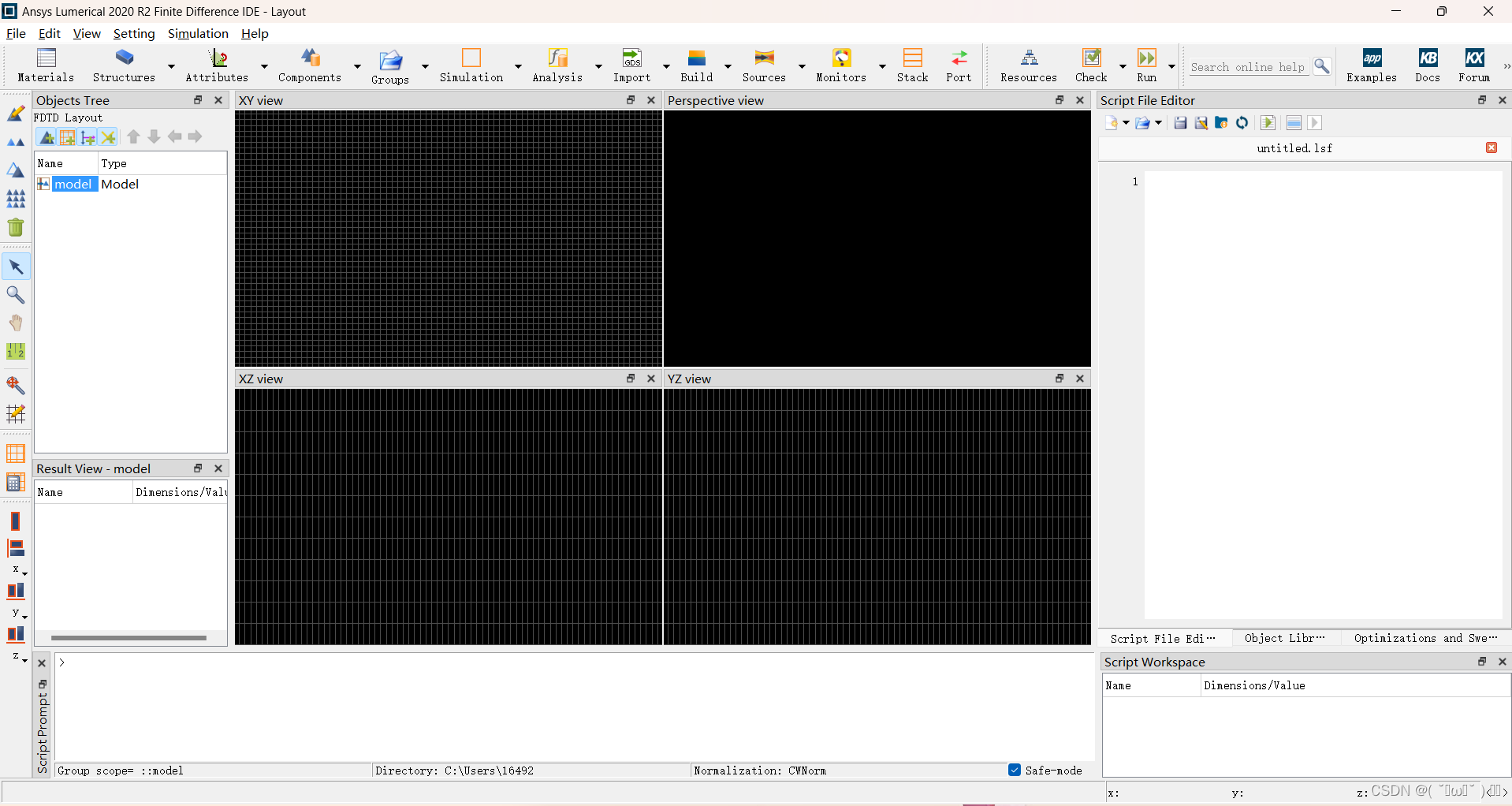Image resolution: width=1512 pixels, height=806 pixels.
Task: Expand the Run dropdown arrow
Action: coord(1171,66)
